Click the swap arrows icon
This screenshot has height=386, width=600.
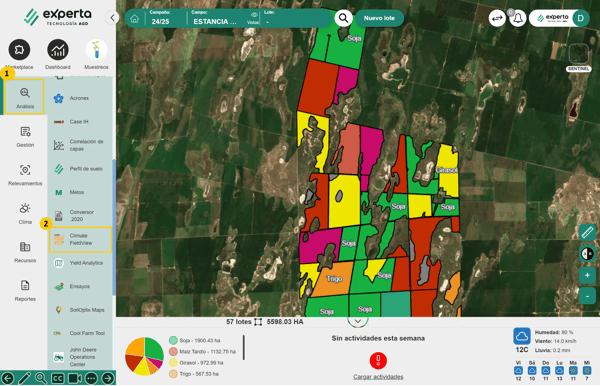click(x=497, y=18)
